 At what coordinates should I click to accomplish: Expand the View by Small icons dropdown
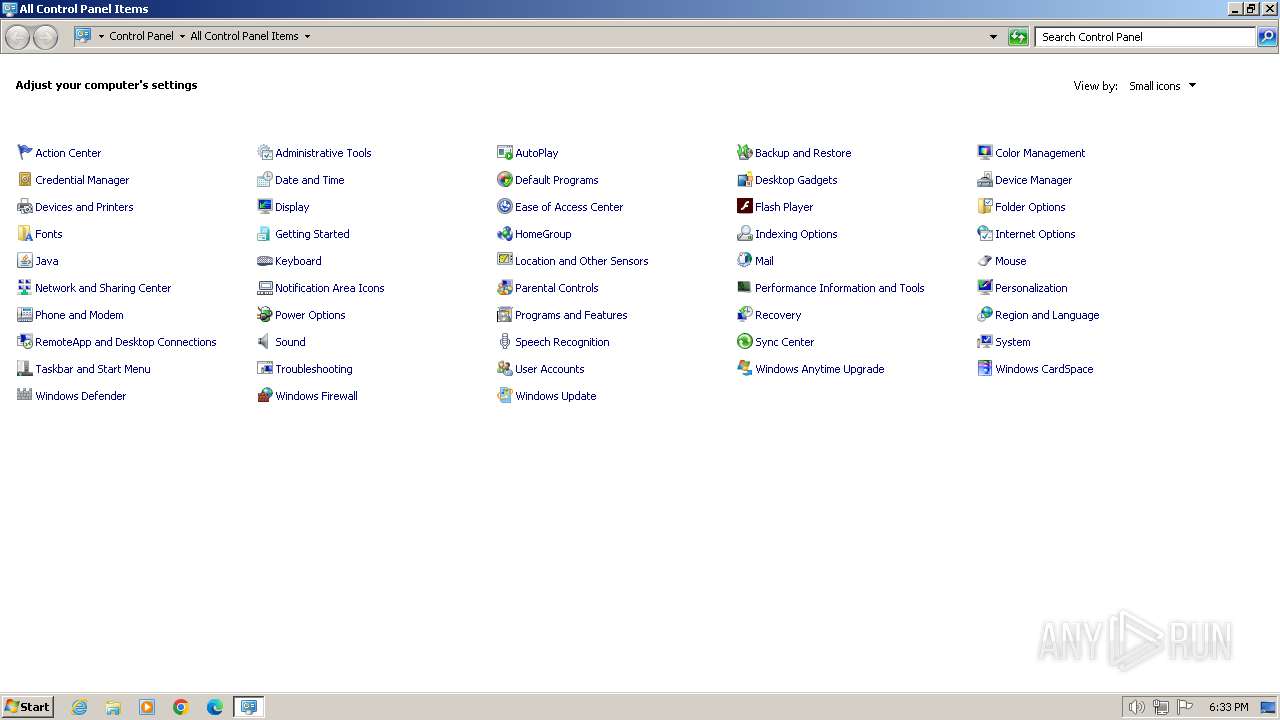coord(1163,86)
